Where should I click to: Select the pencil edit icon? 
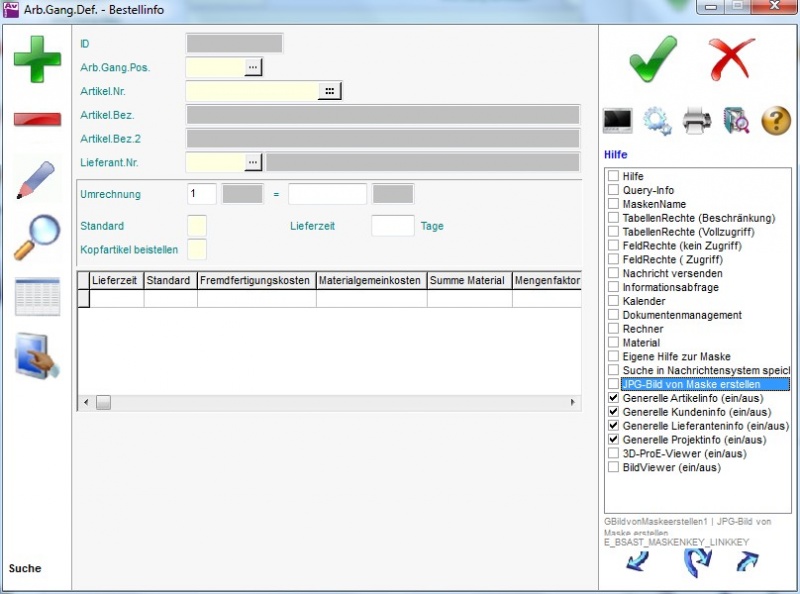click(x=37, y=179)
